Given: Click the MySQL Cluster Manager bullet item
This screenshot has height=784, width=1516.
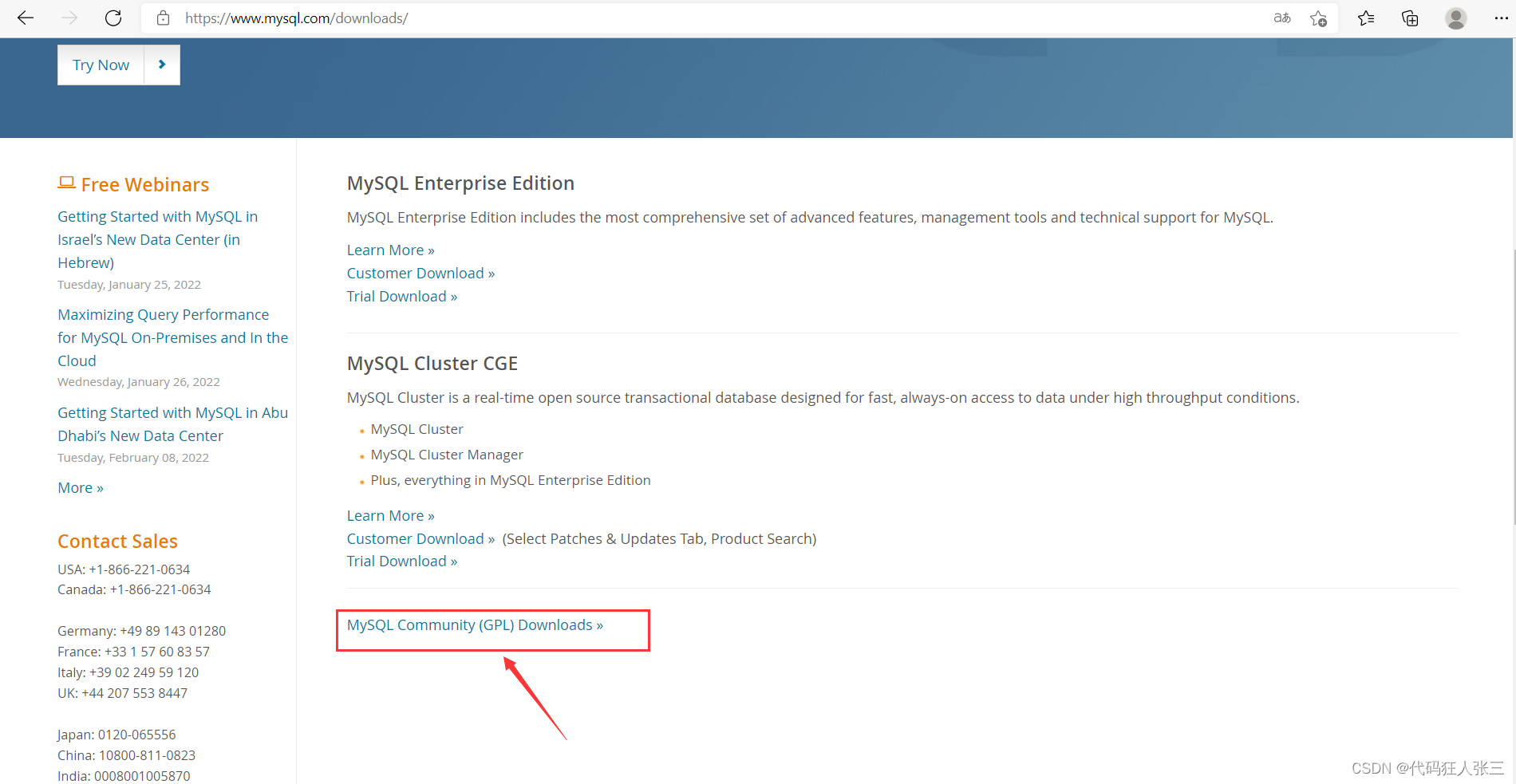Looking at the screenshot, I should tap(447, 455).
